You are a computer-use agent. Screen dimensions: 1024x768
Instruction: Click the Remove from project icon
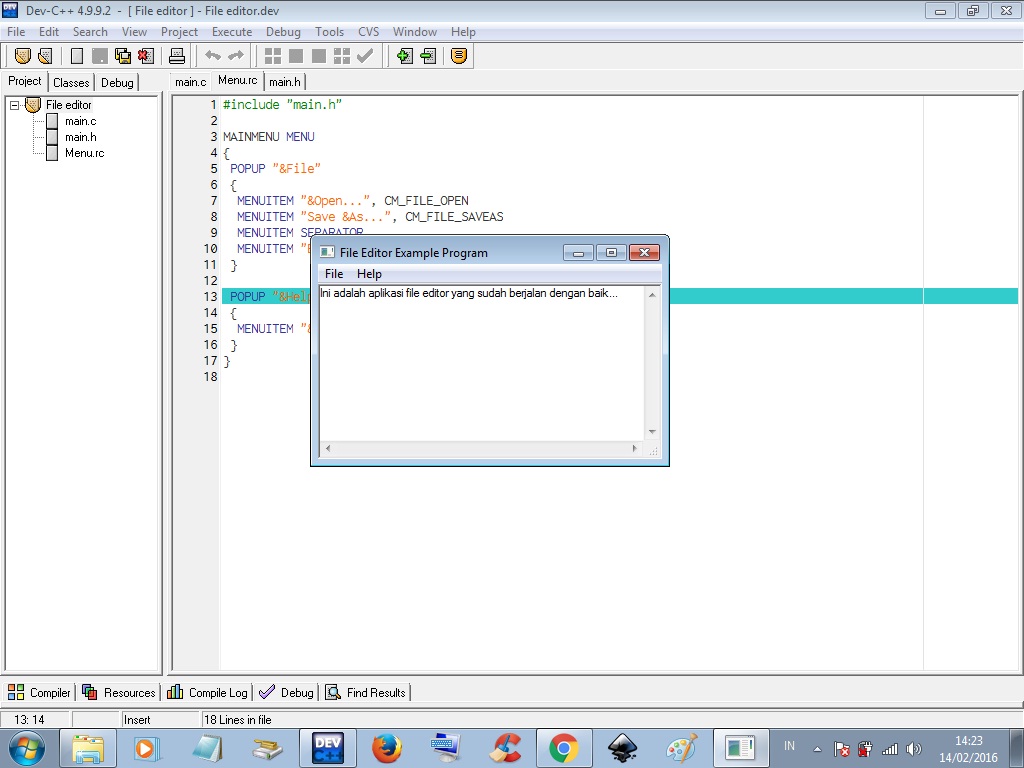click(x=428, y=56)
